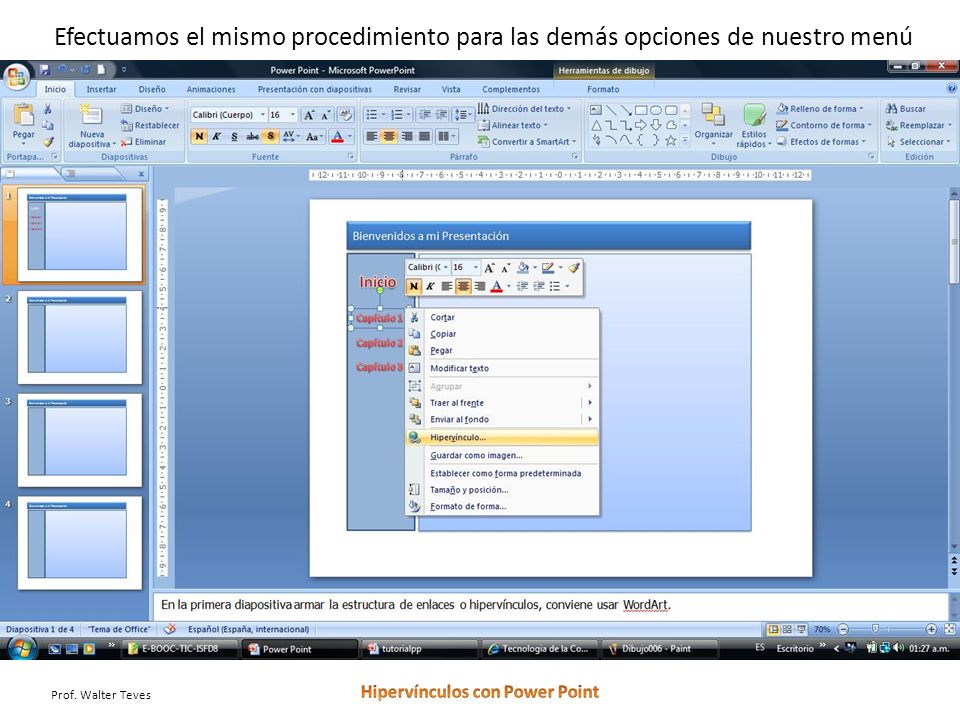Click the italic K button in ribbon

(217, 137)
